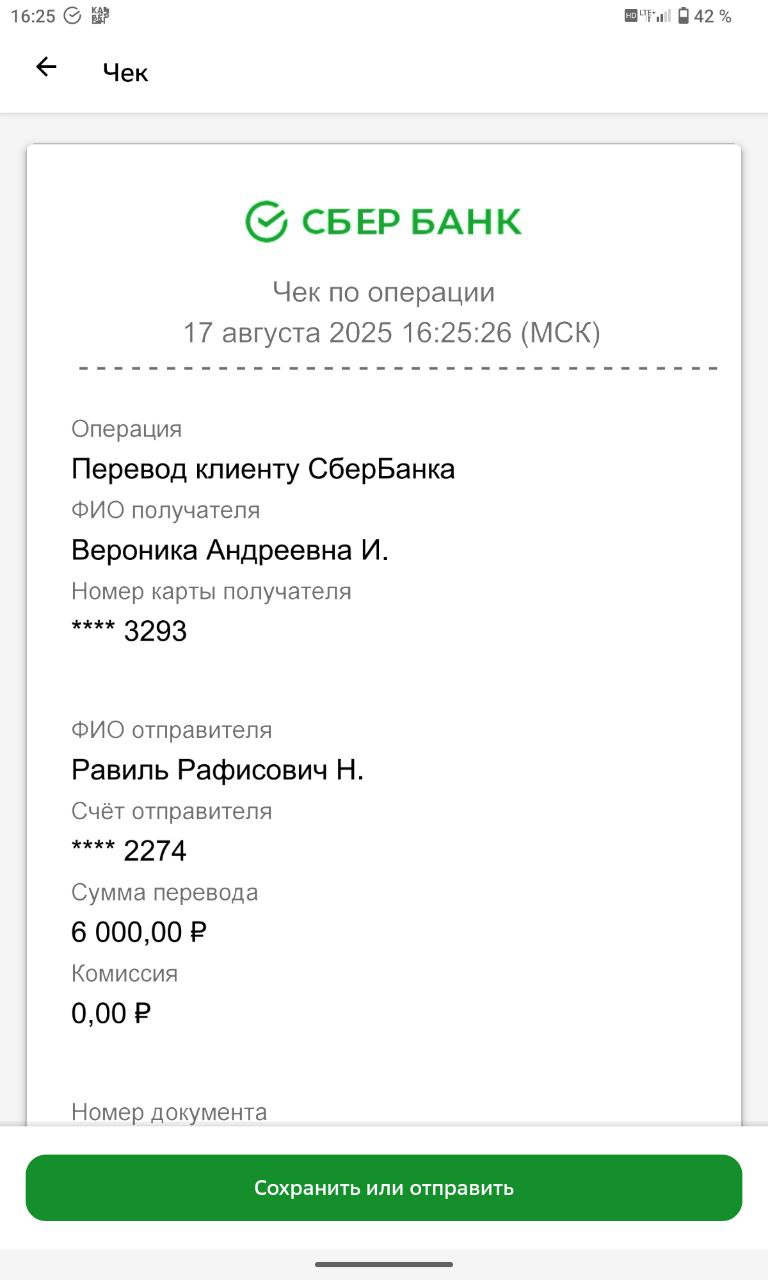Image resolution: width=768 pixels, height=1280 pixels.
Task: Tap the HD indicator icon in status bar
Action: 631,15
